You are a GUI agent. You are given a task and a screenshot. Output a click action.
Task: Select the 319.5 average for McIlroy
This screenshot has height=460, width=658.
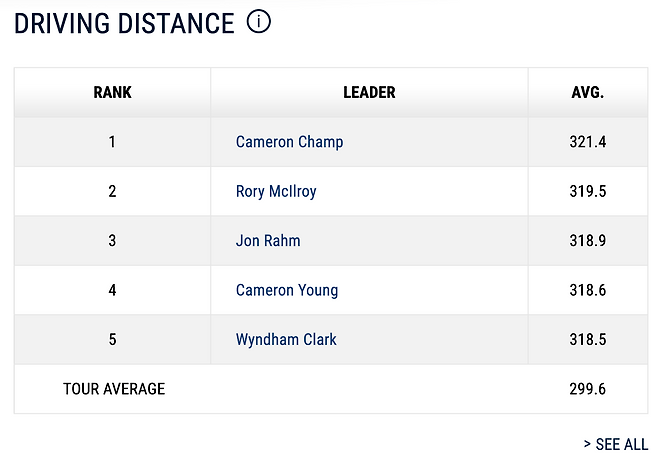click(x=588, y=191)
